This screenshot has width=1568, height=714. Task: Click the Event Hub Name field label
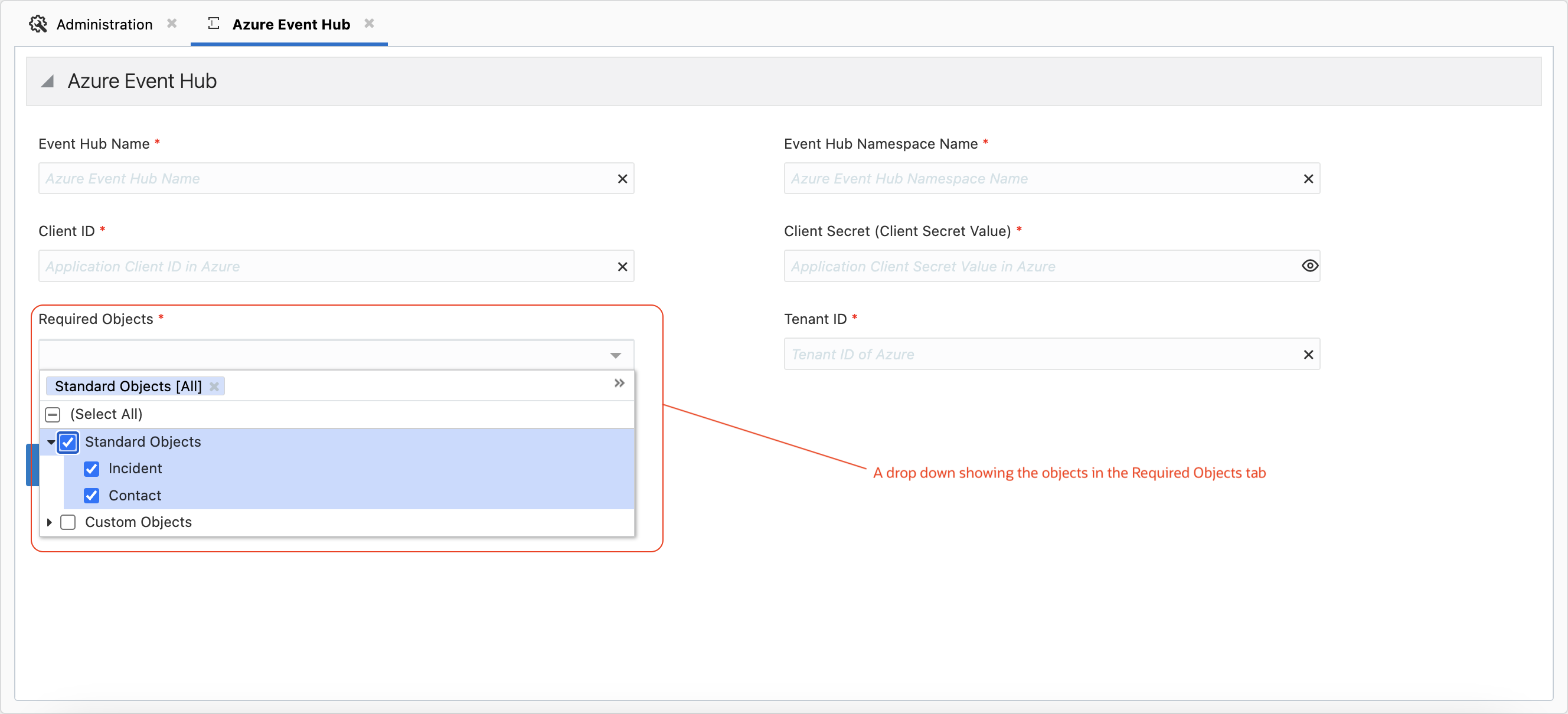pos(94,143)
